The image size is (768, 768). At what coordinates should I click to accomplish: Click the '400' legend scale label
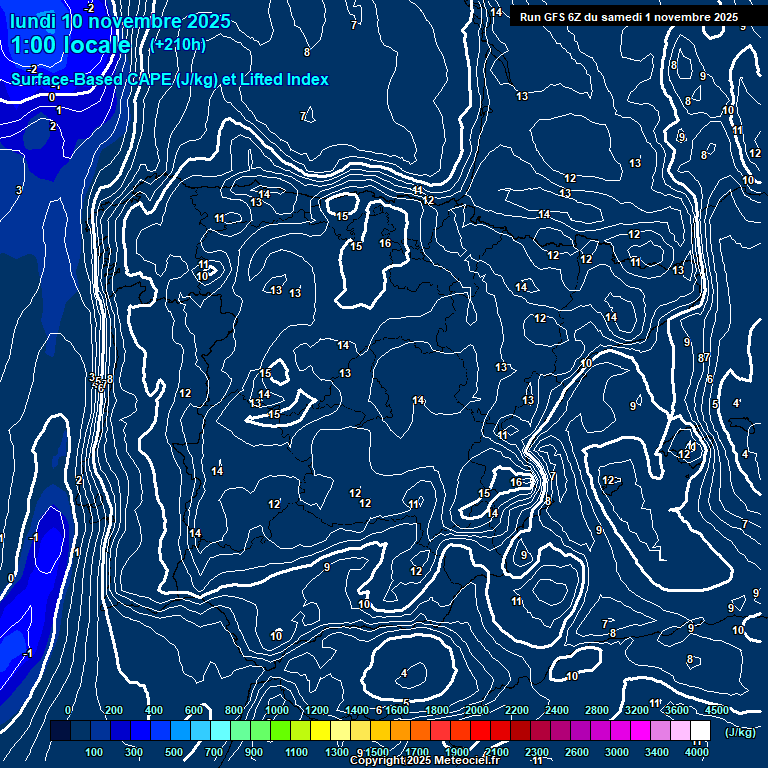(x=154, y=710)
